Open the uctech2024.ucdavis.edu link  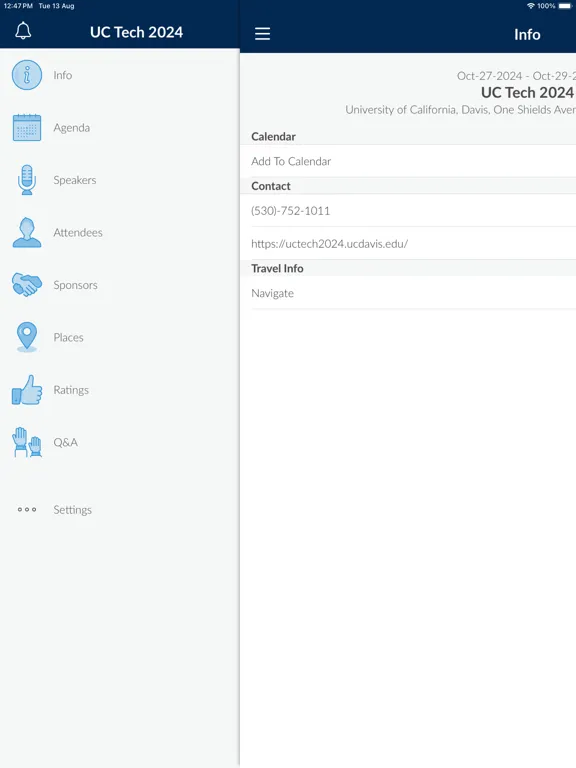[329, 244]
